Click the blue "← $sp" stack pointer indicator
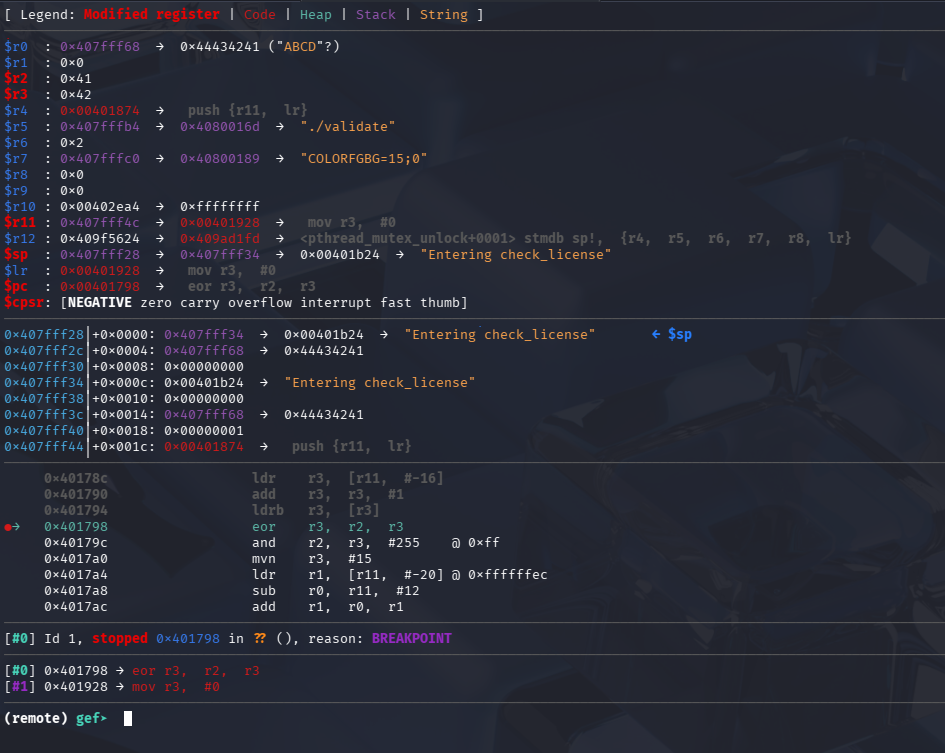The height and width of the screenshot is (753, 945). (x=670, y=334)
